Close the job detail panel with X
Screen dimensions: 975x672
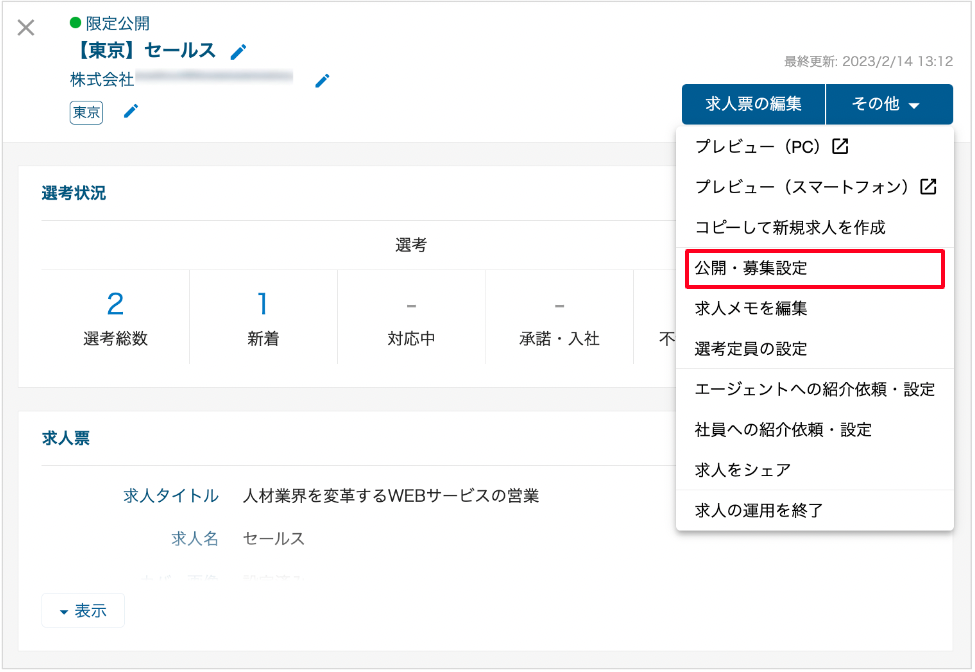pos(25,27)
